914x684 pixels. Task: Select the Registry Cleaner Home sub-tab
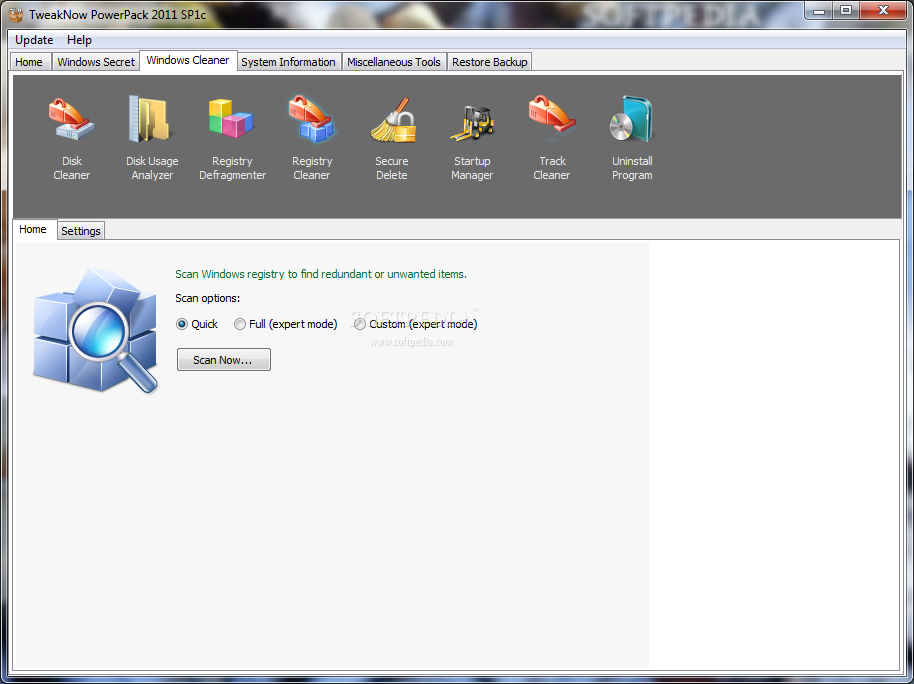coord(33,229)
